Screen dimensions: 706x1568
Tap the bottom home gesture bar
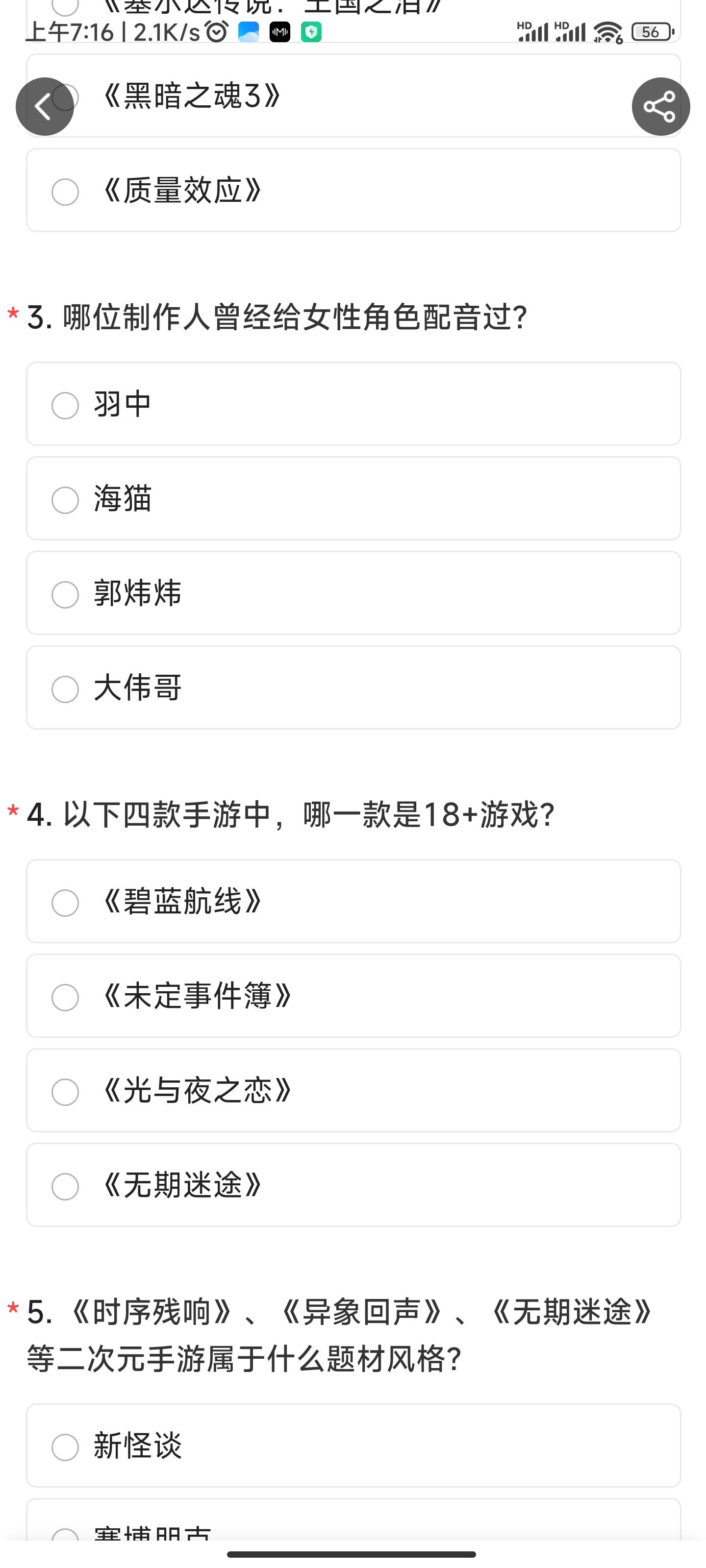[352, 1554]
